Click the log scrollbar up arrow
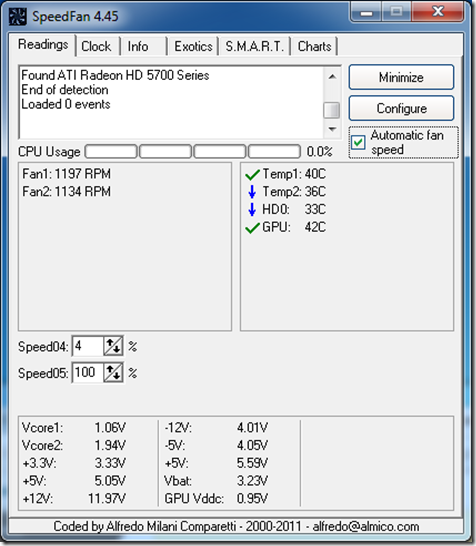Viewport: 476px width, 546px height. [x=332, y=76]
